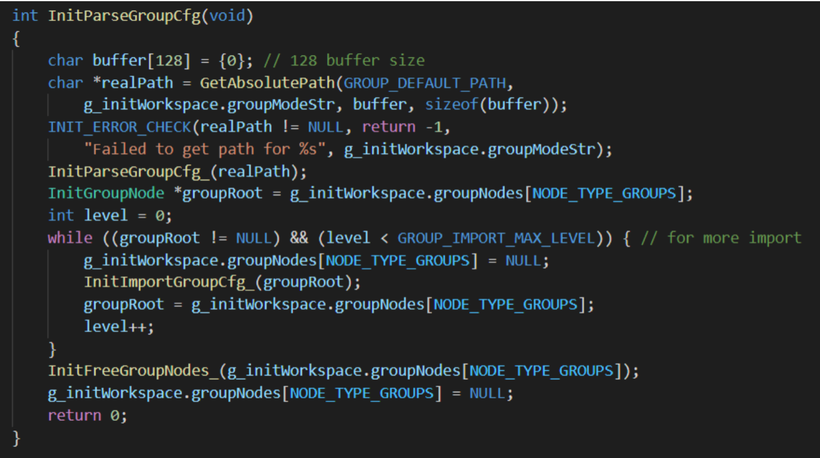Click the GROUP_DEFAULT_PATH macro
Screen dimensions: 820x458
click(425, 83)
